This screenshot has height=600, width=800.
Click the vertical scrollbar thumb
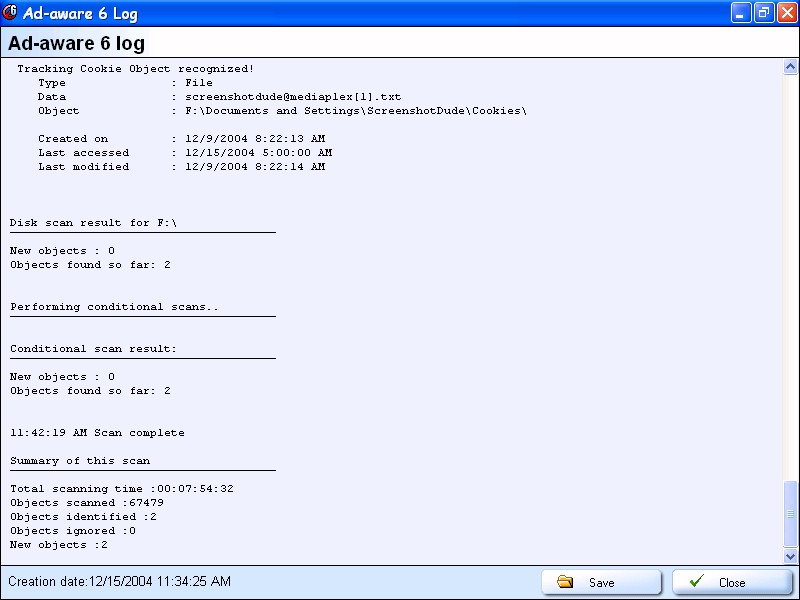pos(790,514)
